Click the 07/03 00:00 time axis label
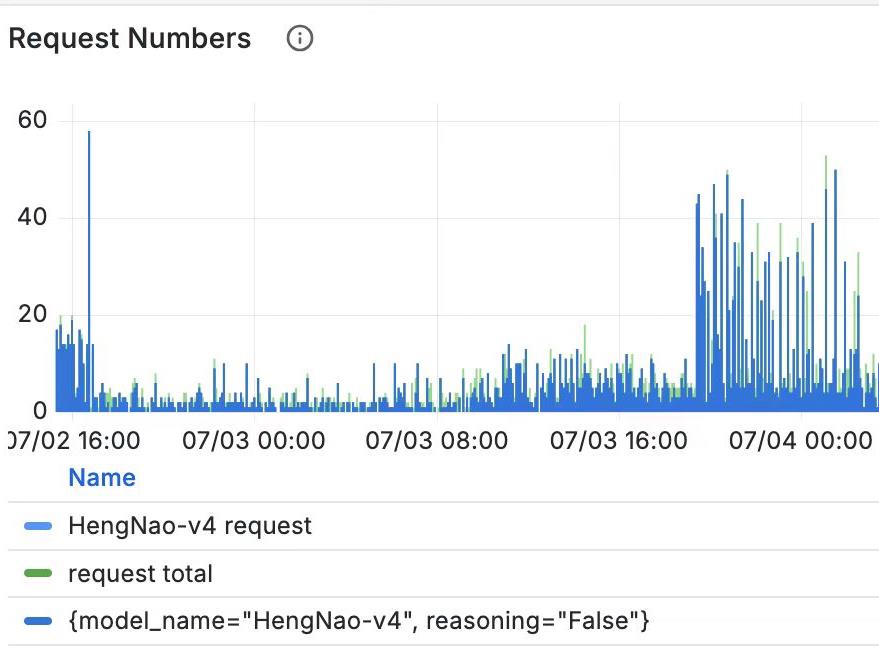Viewport: 879px width, 664px height. (253, 441)
